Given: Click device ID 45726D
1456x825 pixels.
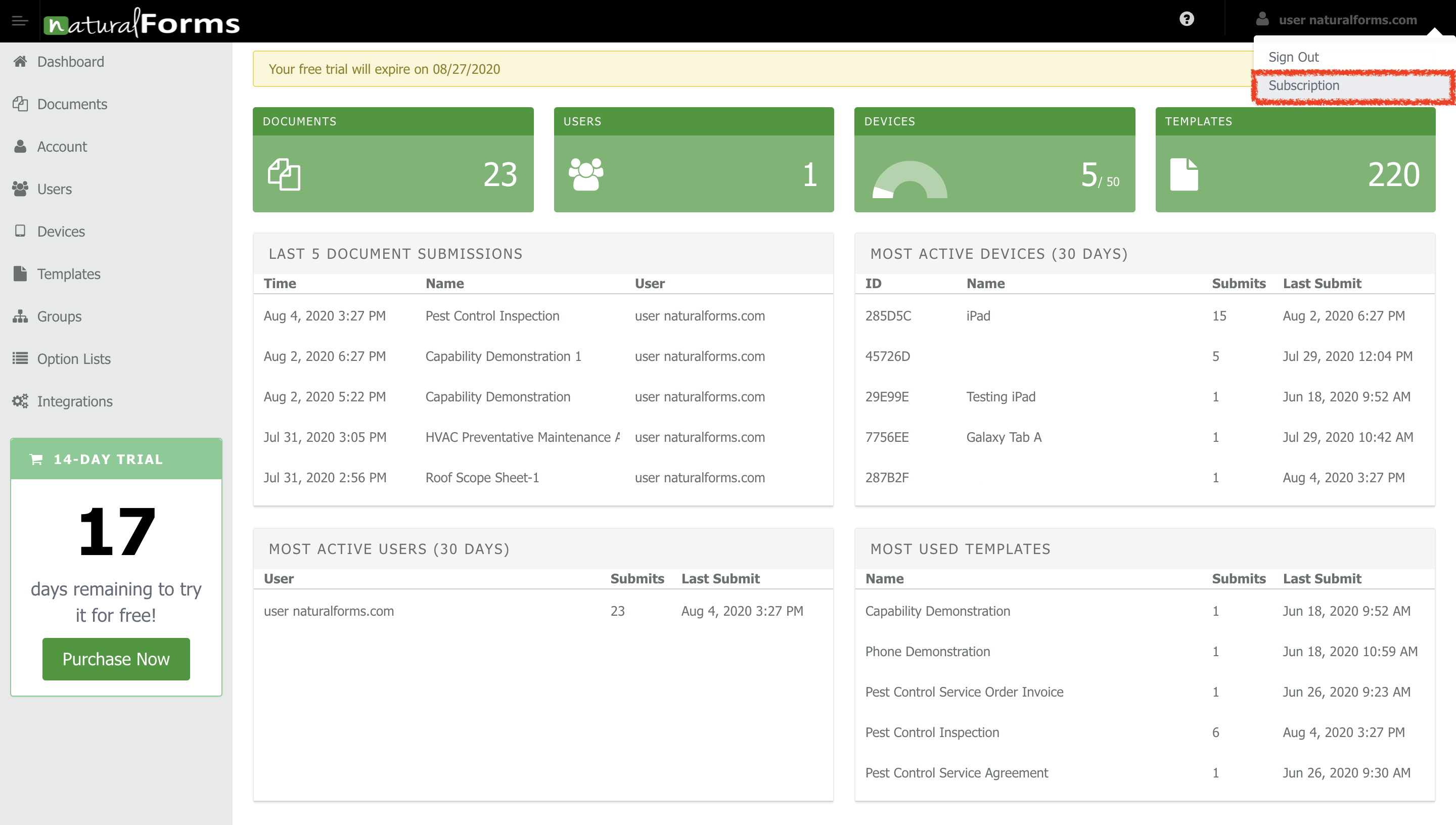Looking at the screenshot, I should click(887, 356).
